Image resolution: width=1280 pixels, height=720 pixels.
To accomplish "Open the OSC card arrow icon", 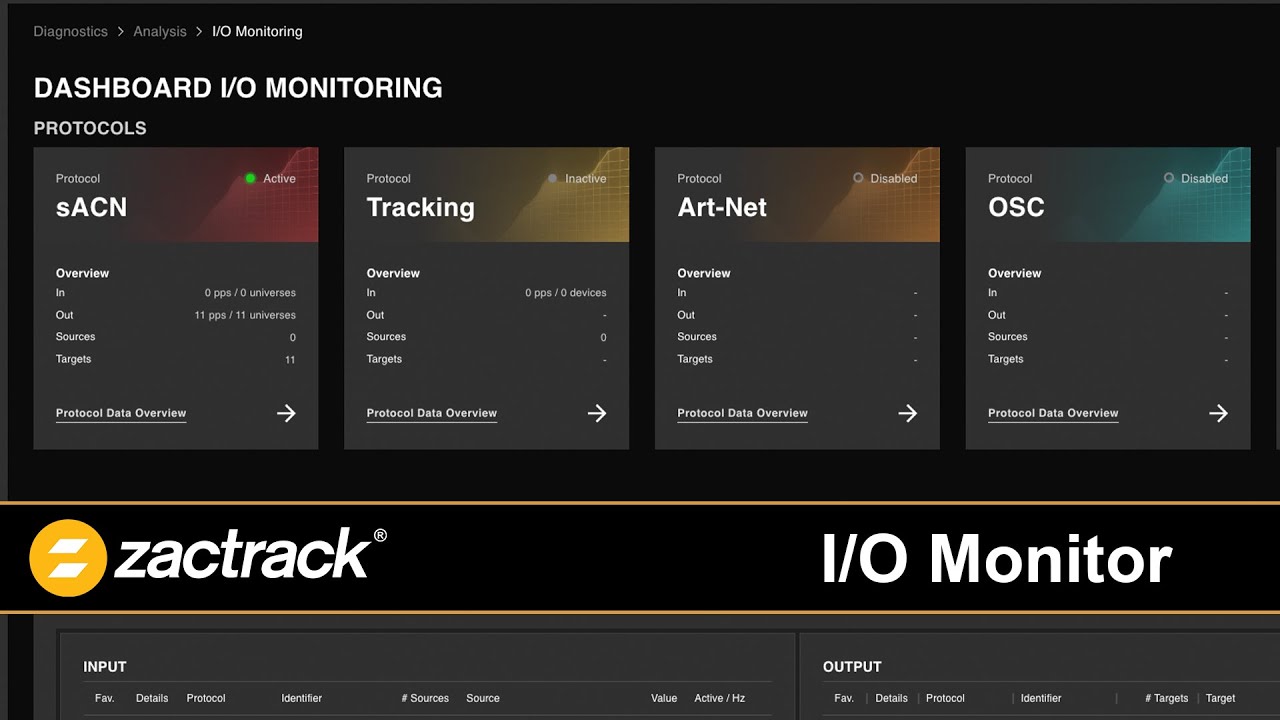I will (x=1218, y=413).
